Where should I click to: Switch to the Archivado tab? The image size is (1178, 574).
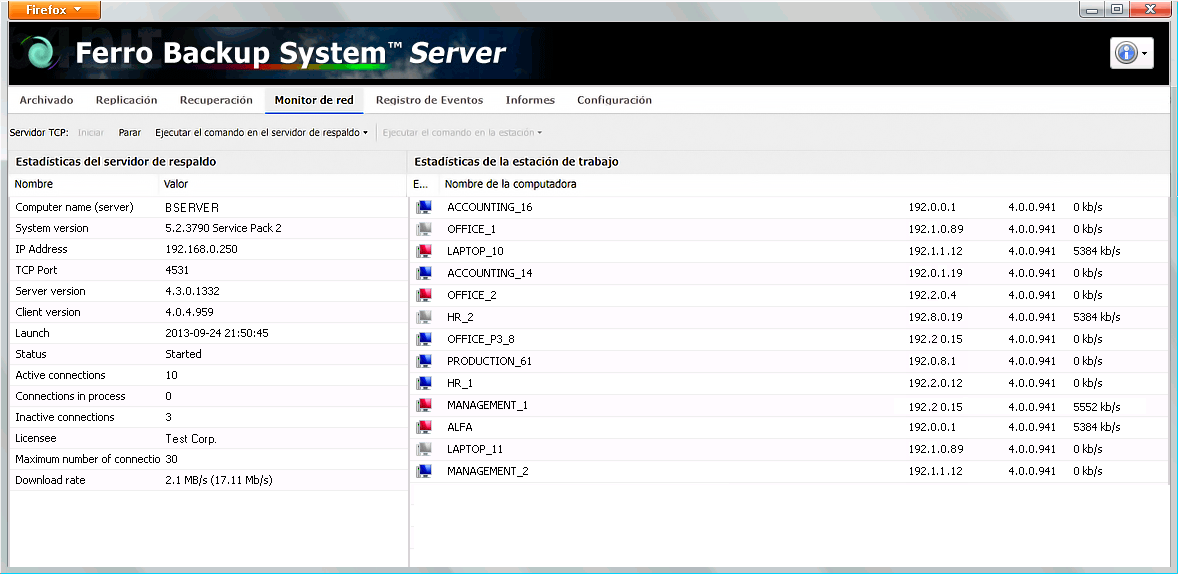click(x=46, y=100)
